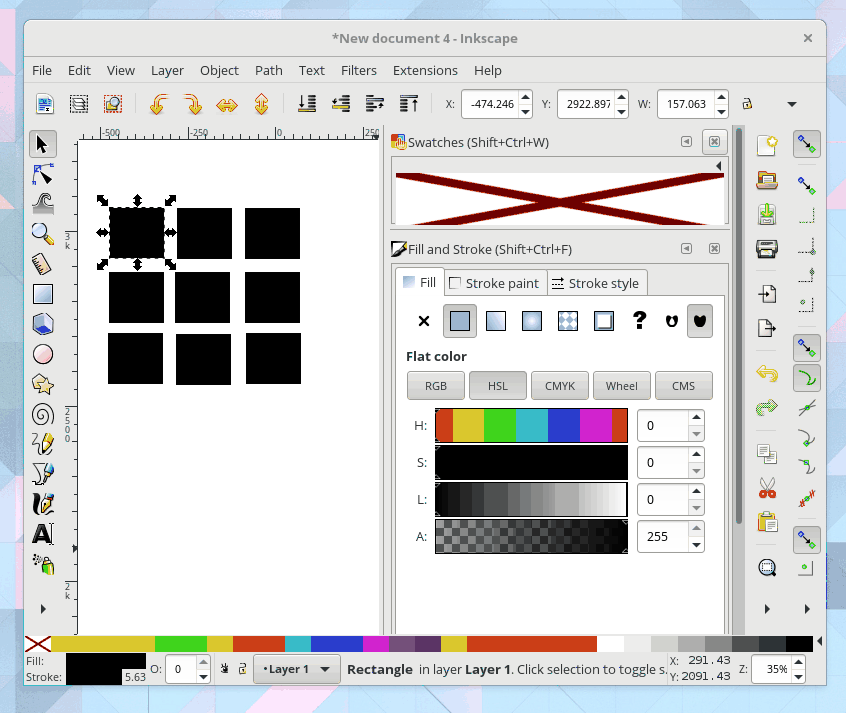Switch to the Stroke paint tab
Image resolution: width=846 pixels, height=713 pixels.
[494, 283]
